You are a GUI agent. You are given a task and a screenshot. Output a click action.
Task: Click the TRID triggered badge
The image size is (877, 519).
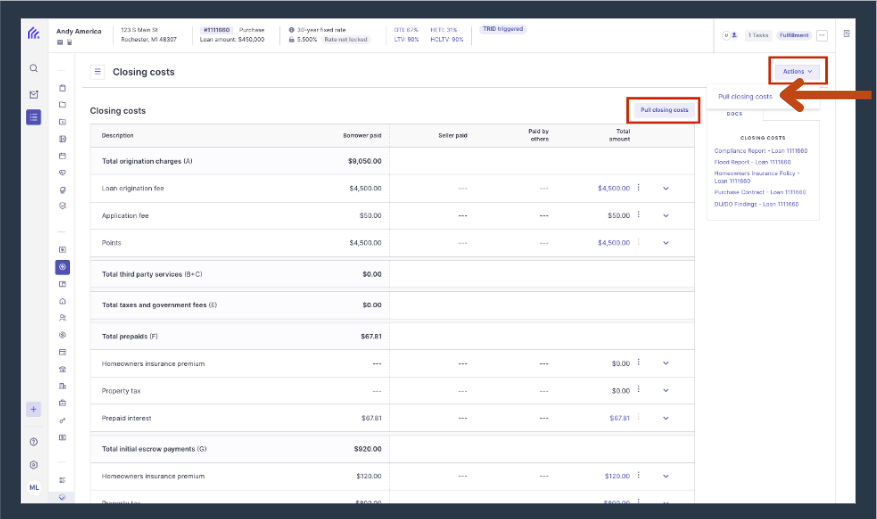tap(503, 29)
